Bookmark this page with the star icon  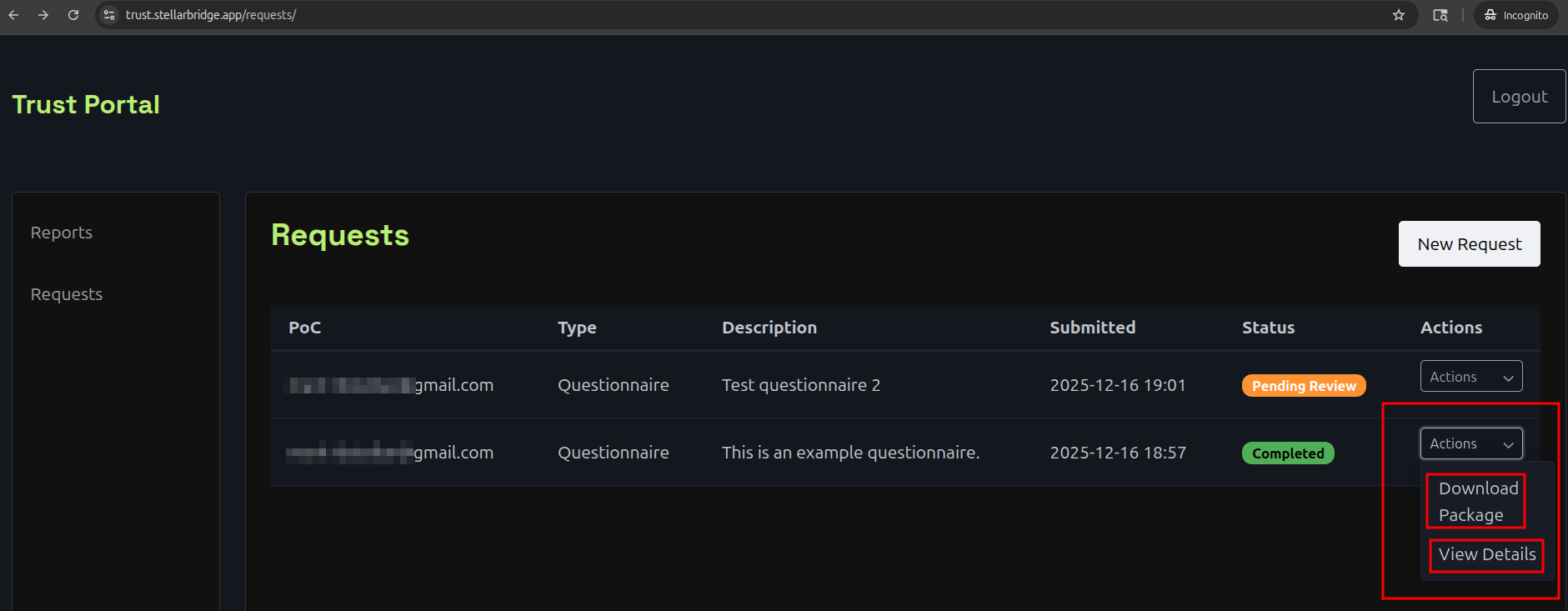pyautogui.click(x=1399, y=15)
